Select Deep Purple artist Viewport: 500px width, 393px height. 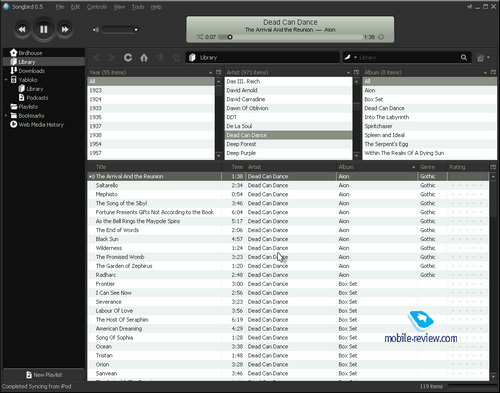click(x=288, y=153)
